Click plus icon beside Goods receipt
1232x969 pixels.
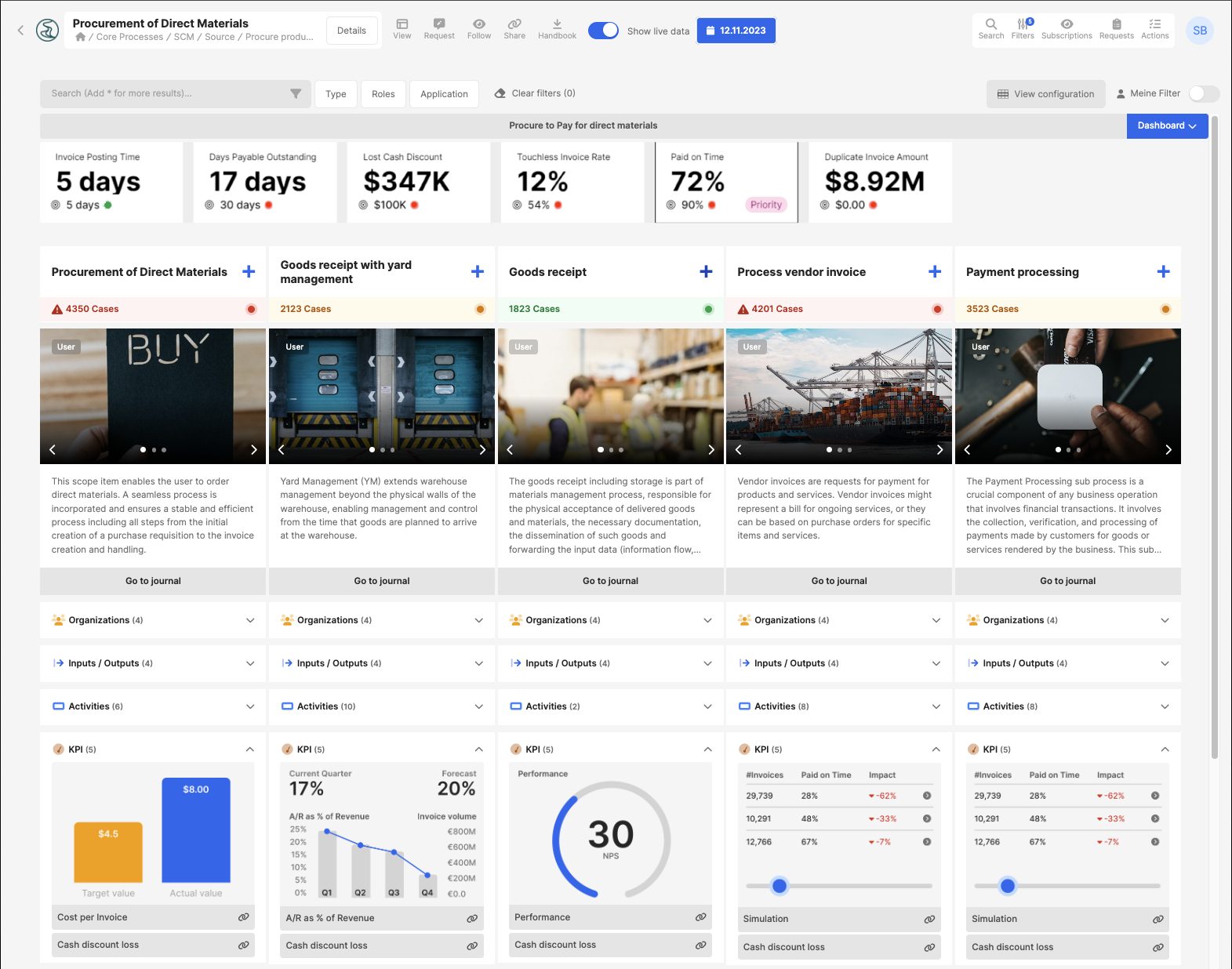(706, 271)
